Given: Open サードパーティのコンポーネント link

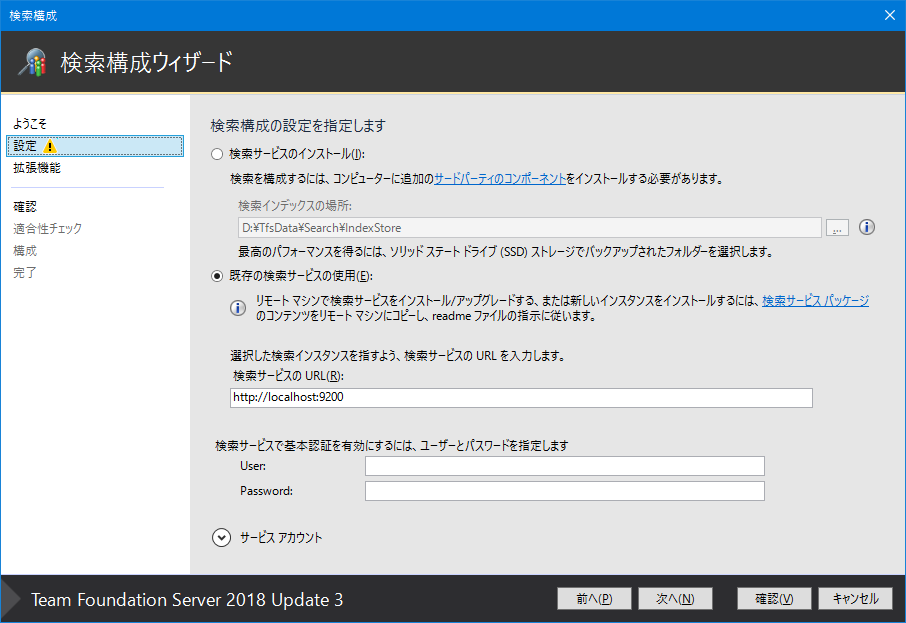Looking at the screenshot, I should click(x=500, y=179).
